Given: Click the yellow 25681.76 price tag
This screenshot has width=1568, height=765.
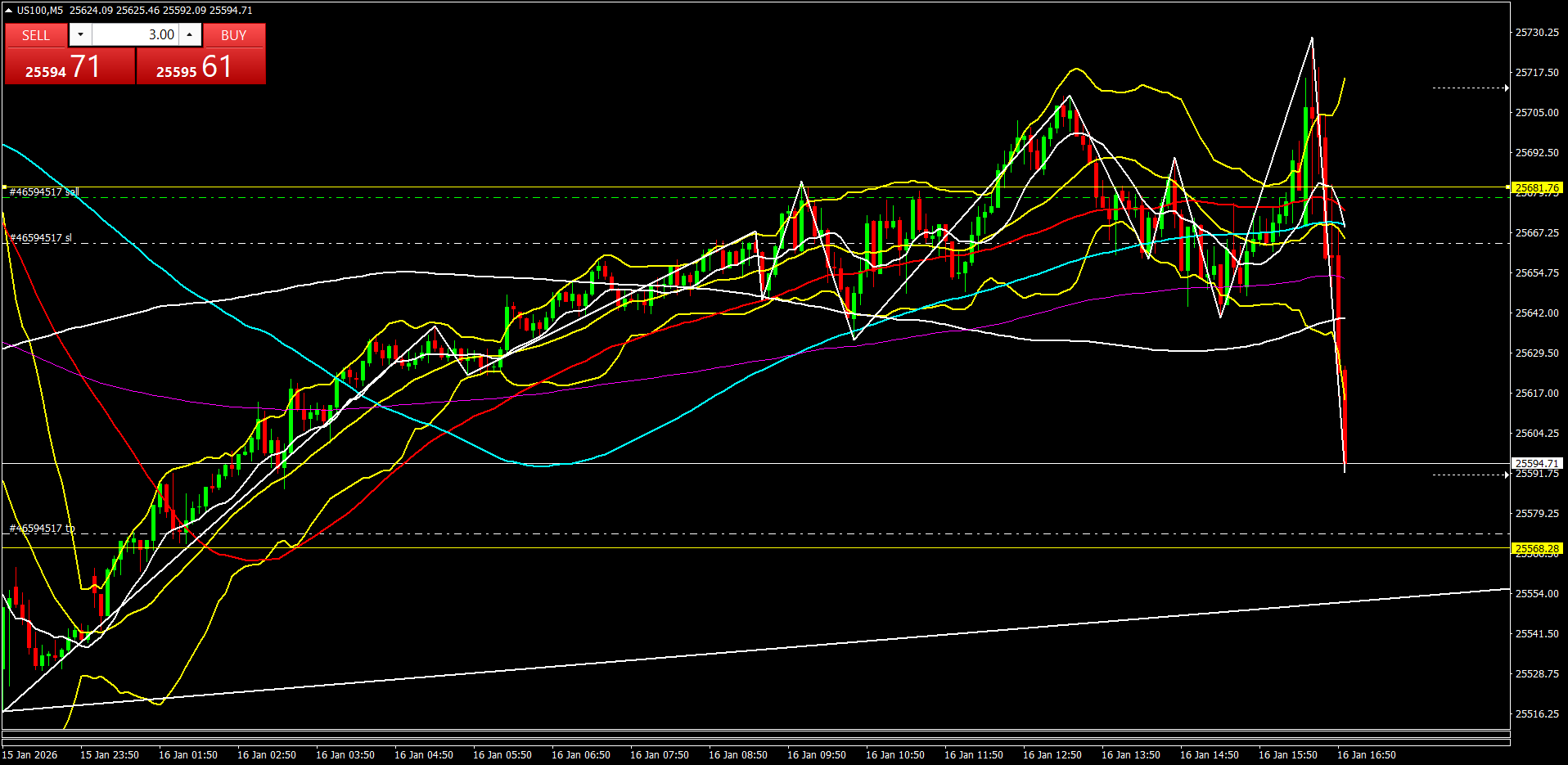Looking at the screenshot, I should (1536, 188).
